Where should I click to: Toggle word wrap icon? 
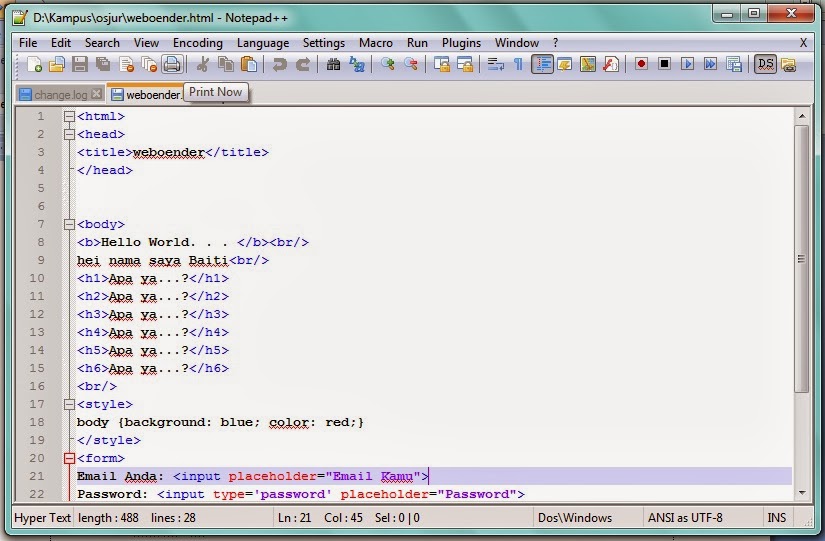click(x=495, y=65)
